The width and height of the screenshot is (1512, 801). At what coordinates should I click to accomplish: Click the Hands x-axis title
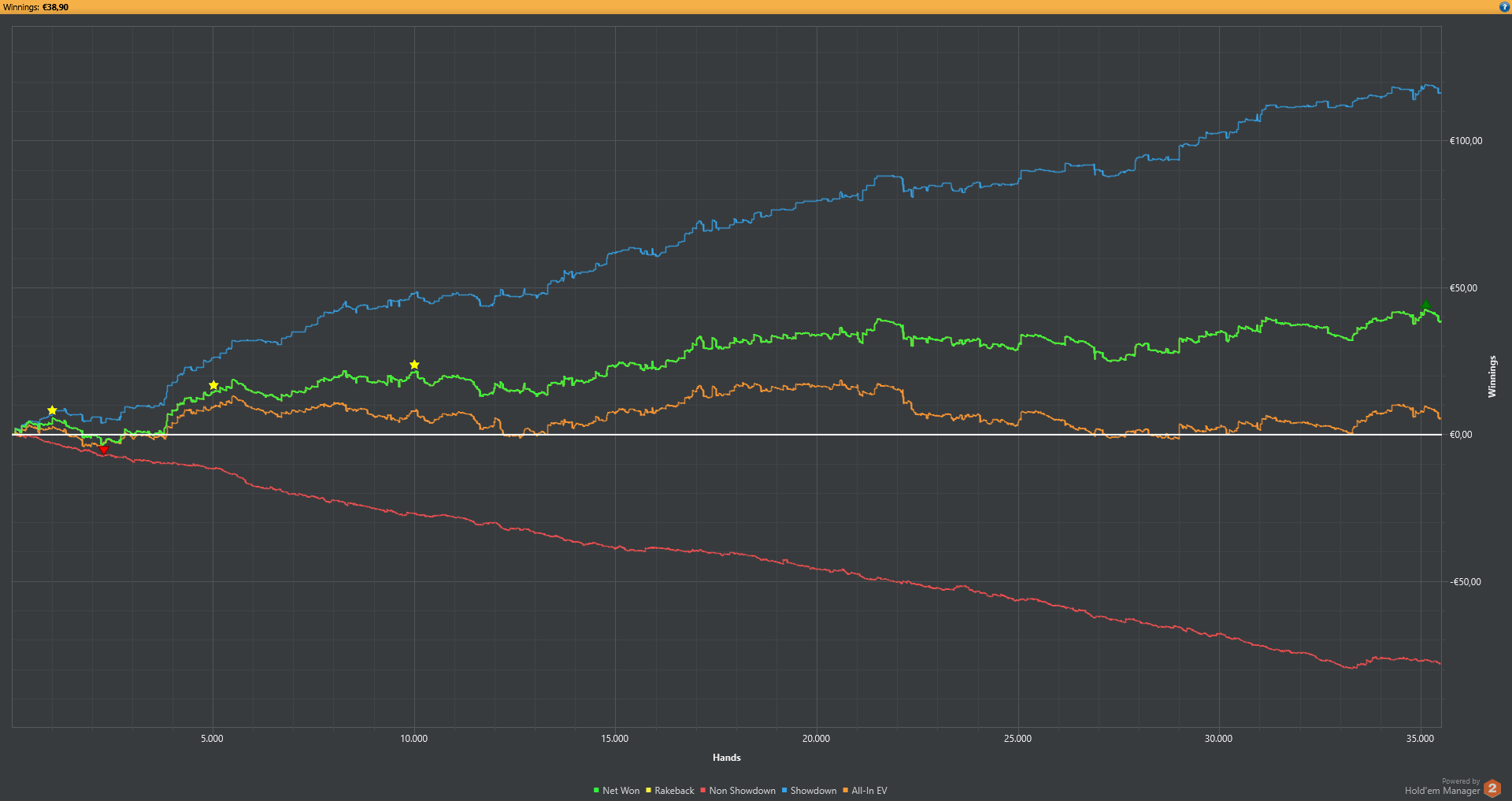point(727,758)
